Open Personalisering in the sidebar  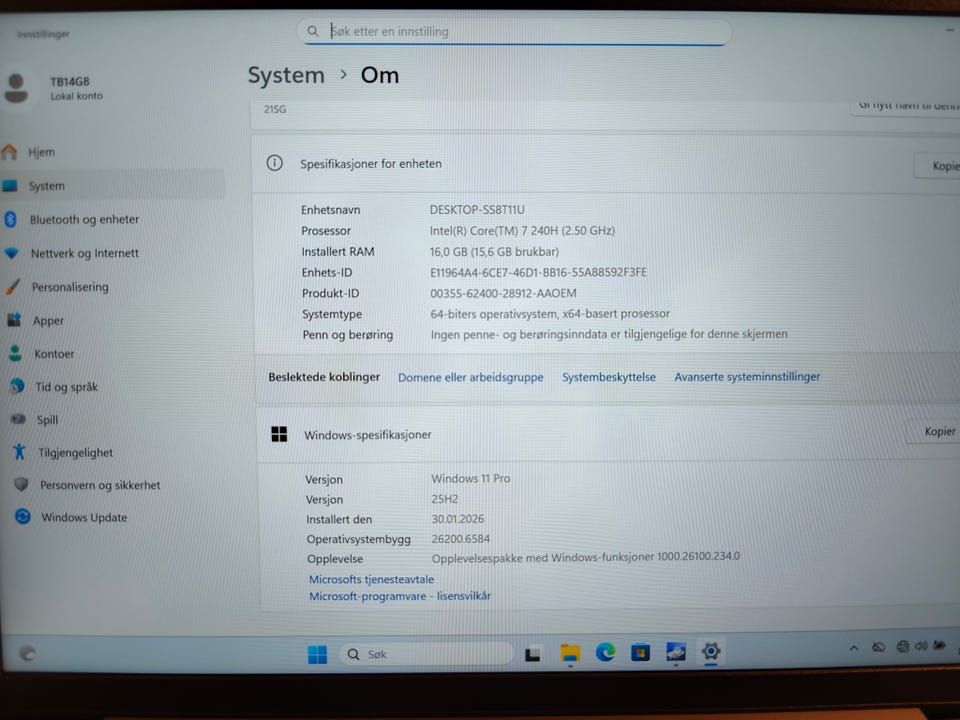point(69,287)
